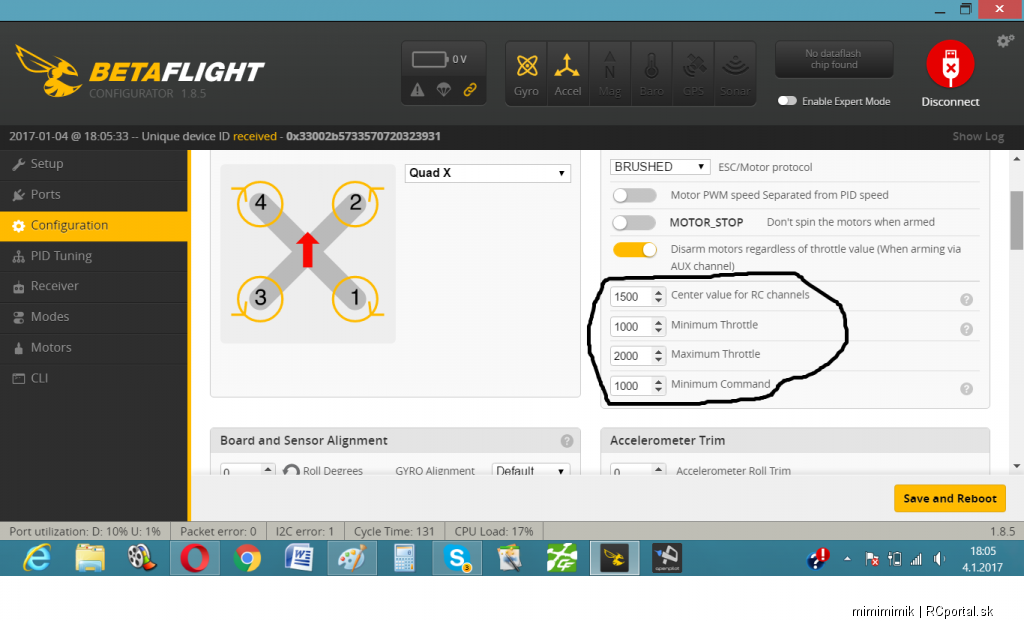Click the vertical scrollbar thumb
The height and width of the screenshot is (621, 1024).
click(x=1017, y=220)
